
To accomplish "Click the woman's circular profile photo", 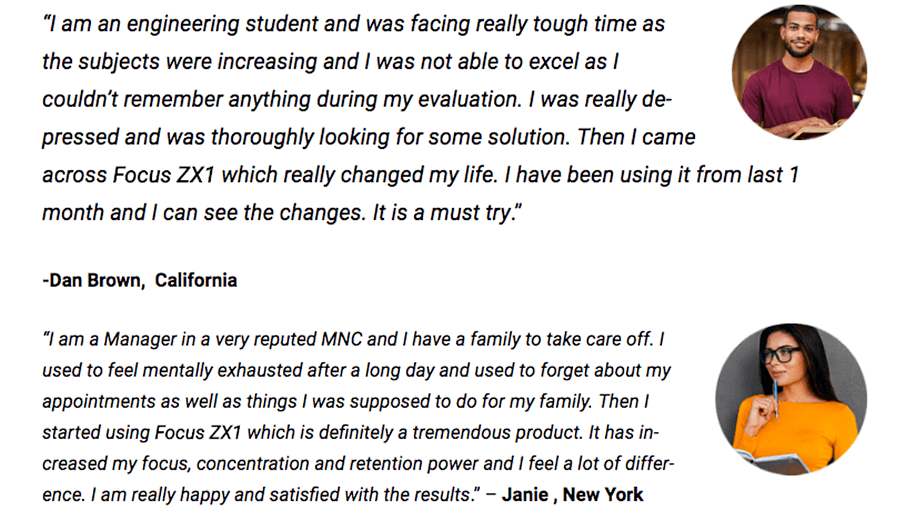I will (791, 400).
